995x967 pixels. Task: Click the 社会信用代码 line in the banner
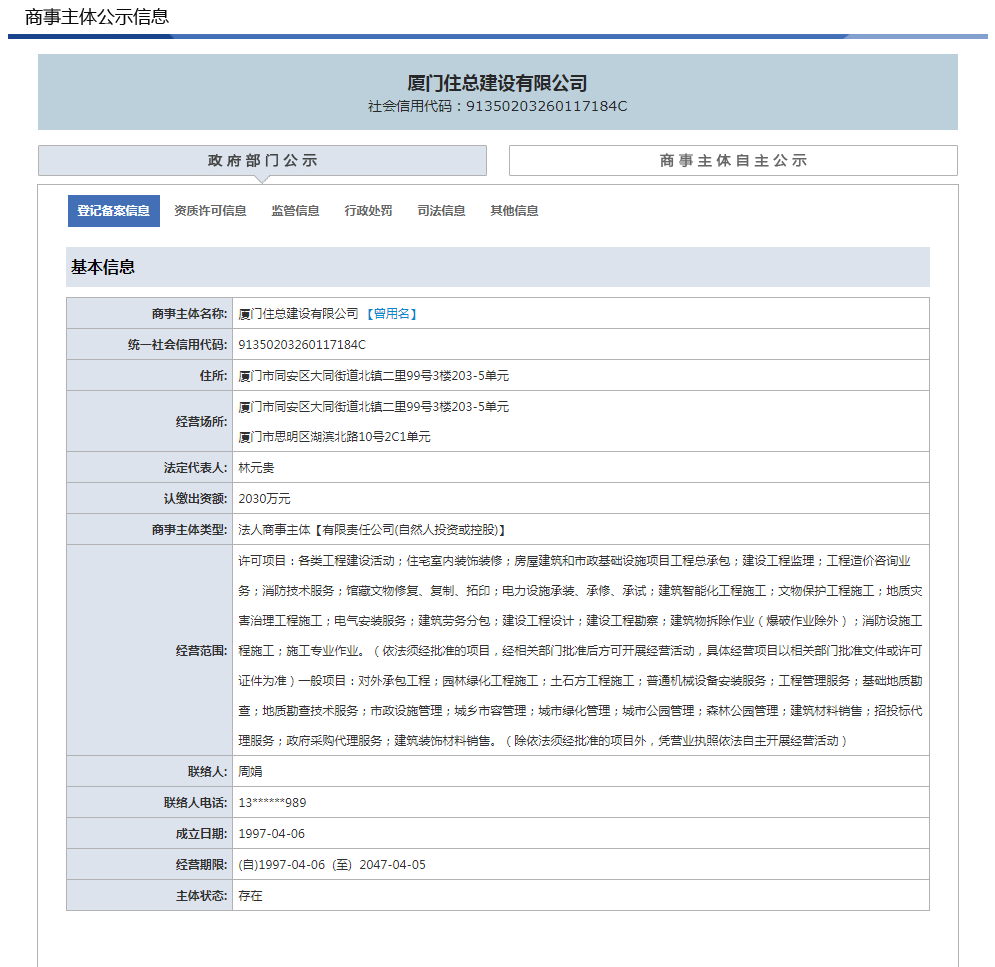coord(497,106)
